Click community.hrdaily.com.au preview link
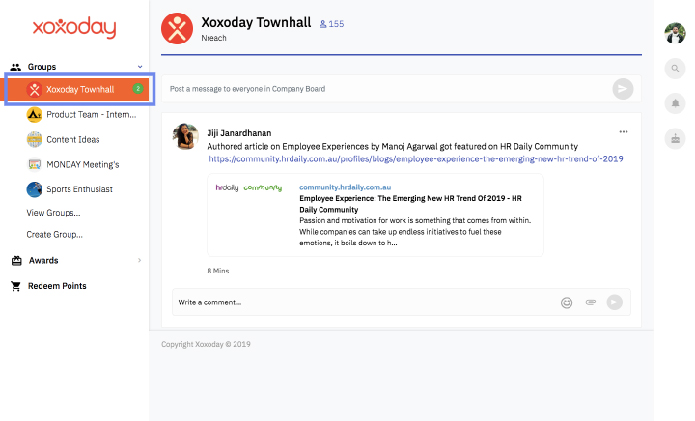This screenshot has width=695, height=421. [x=345, y=187]
